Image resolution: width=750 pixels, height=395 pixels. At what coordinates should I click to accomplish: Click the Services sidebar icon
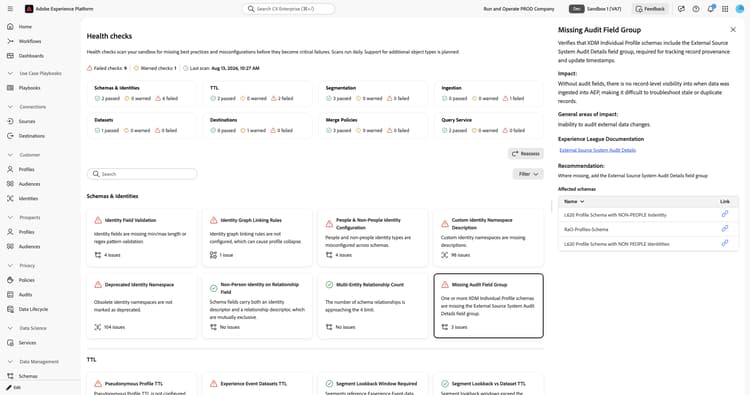click(10, 343)
